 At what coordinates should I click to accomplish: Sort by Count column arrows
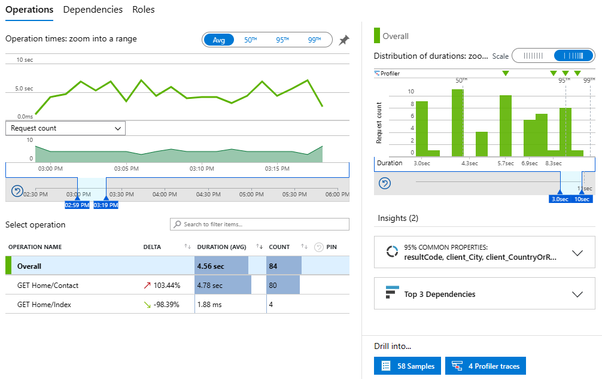pyautogui.click(x=304, y=247)
